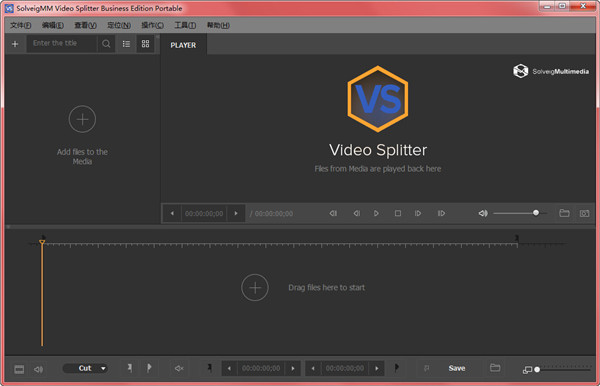Open the 操作(C) menu

pos(152,25)
